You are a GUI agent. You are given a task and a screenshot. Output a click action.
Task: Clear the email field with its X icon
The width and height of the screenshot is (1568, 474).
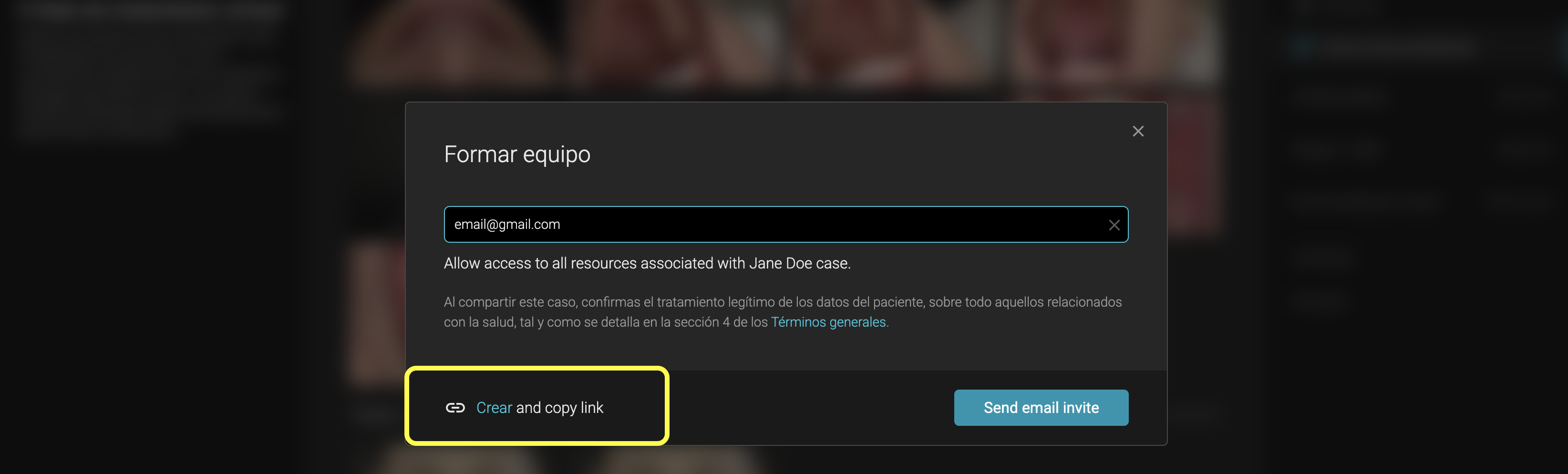1114,225
